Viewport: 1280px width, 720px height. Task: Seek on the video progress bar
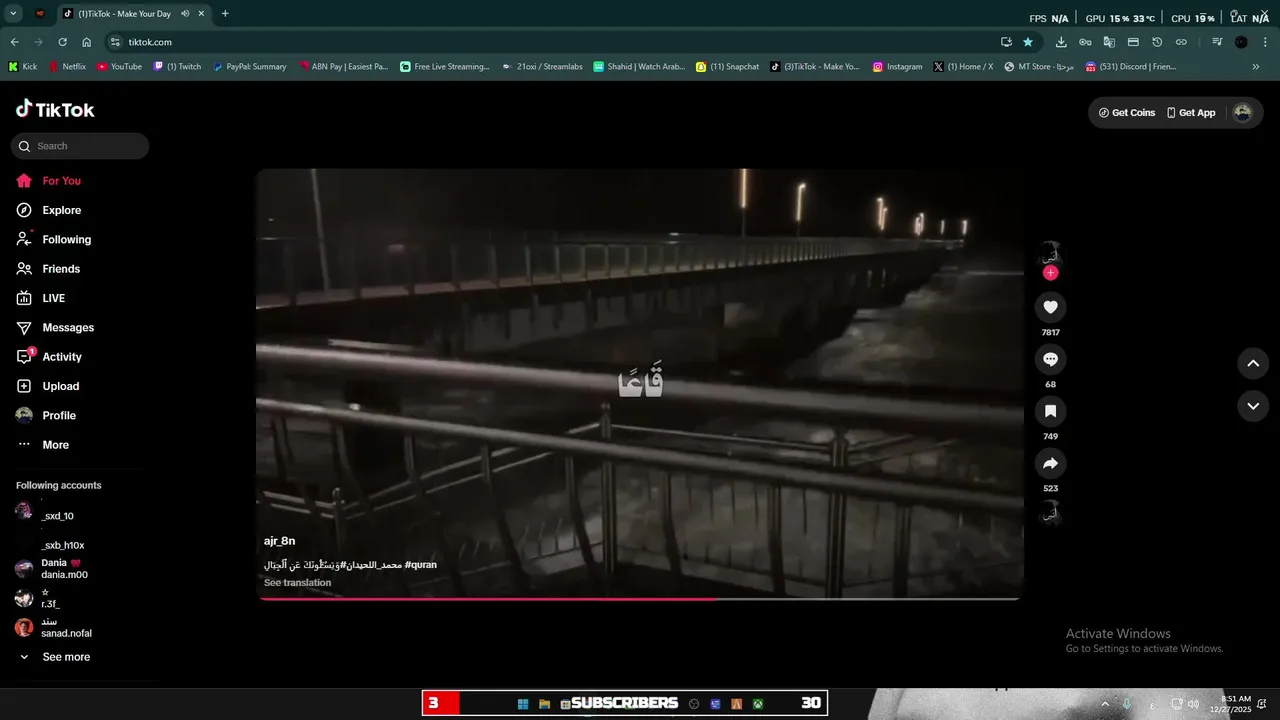640,599
